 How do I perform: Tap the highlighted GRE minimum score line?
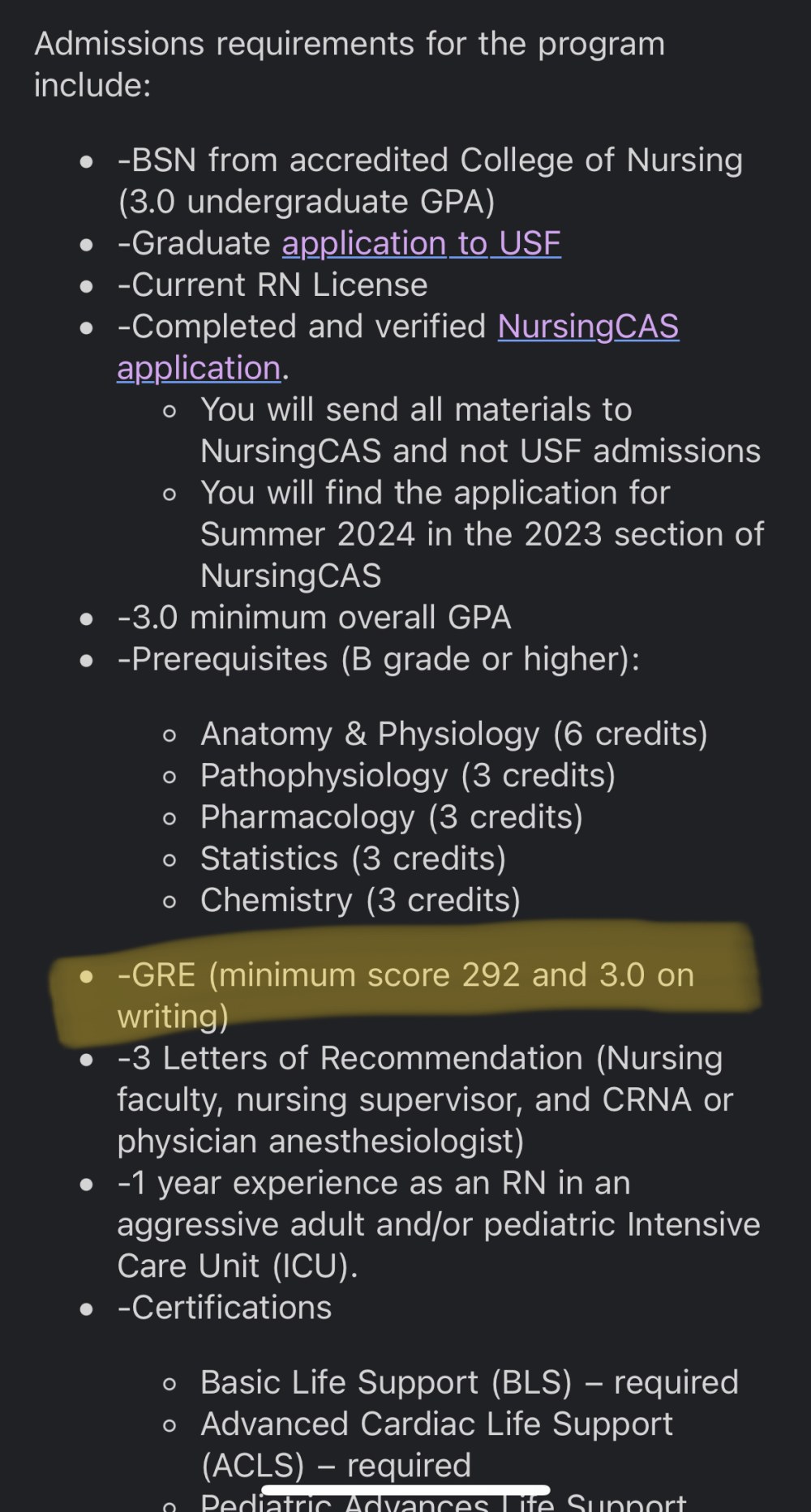405,995
